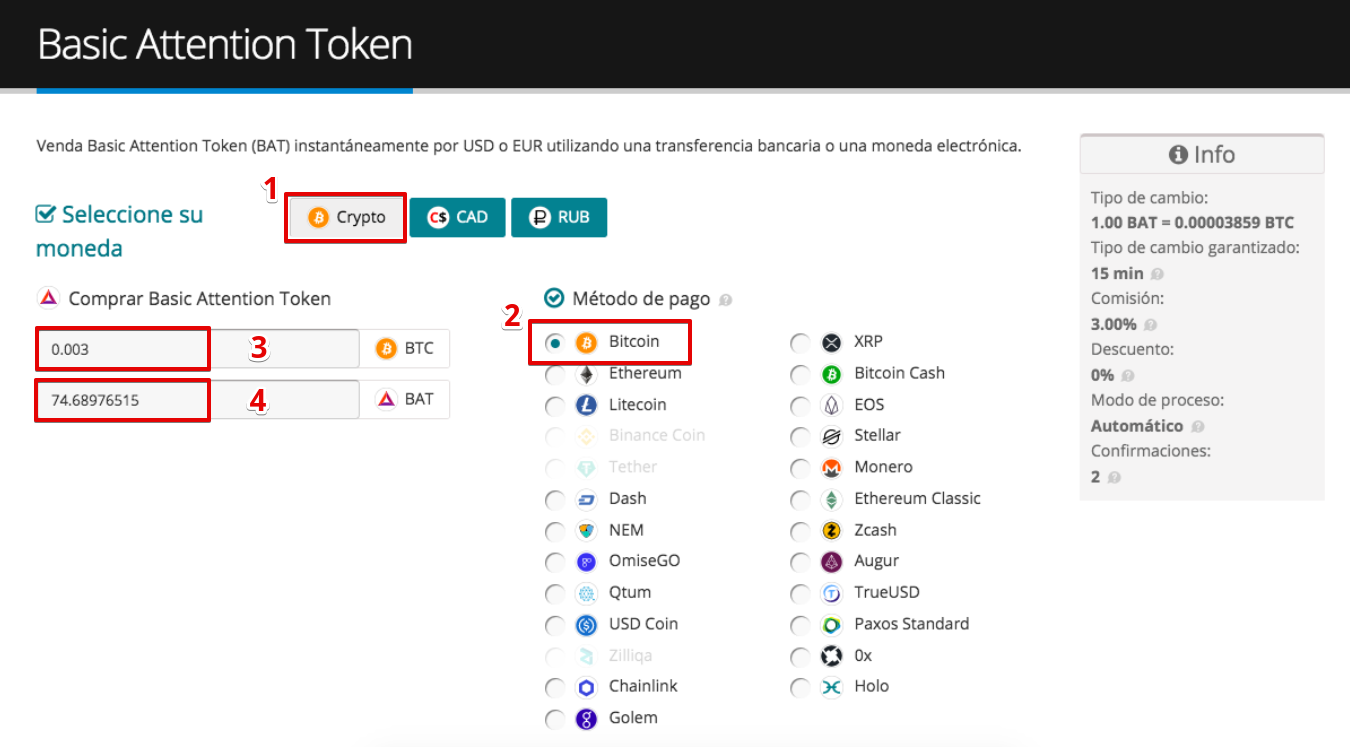
Task: Select the Ethereum Classic radio button
Action: pyautogui.click(x=800, y=499)
